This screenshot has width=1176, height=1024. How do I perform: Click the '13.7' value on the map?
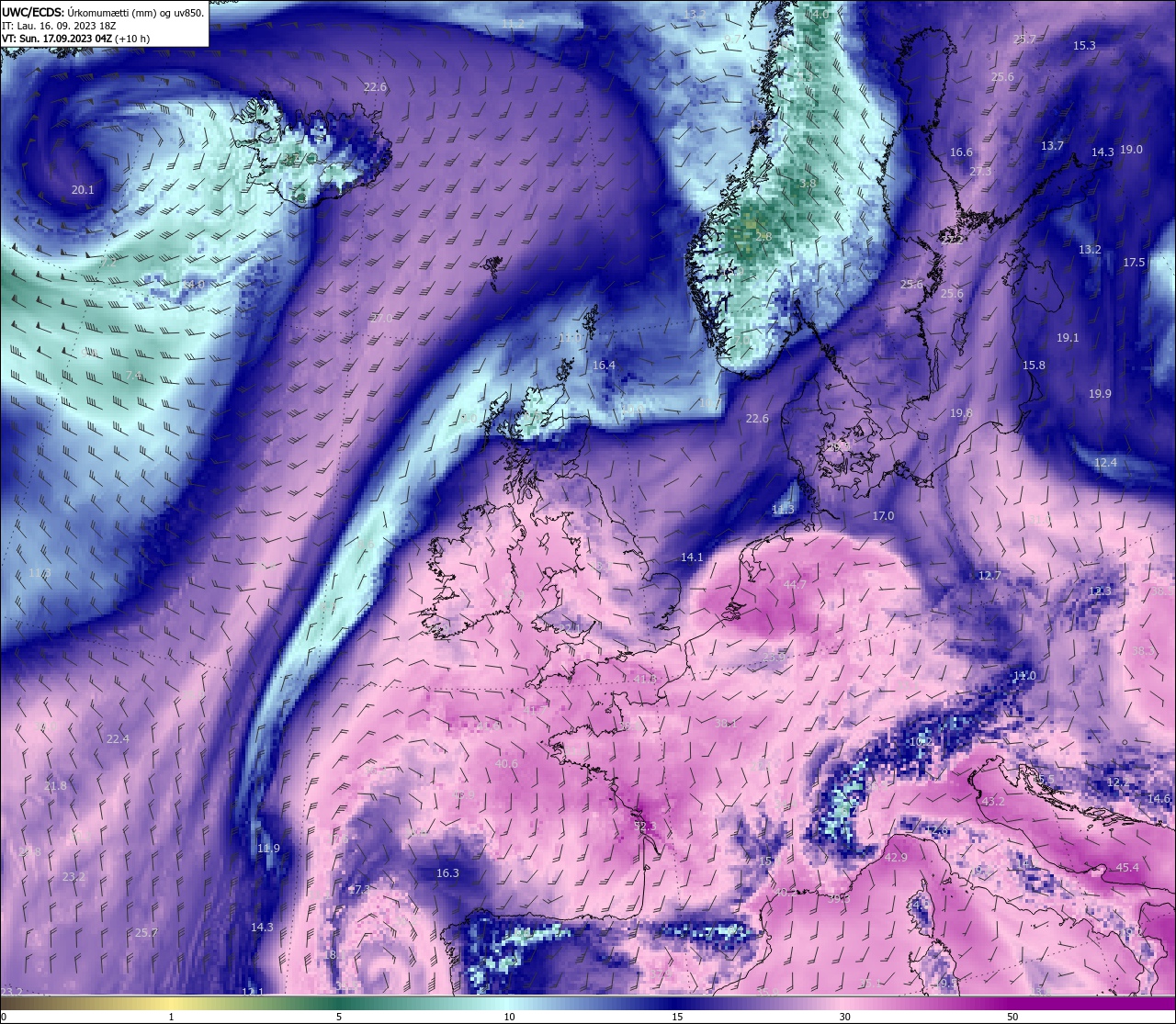[x=1052, y=146]
